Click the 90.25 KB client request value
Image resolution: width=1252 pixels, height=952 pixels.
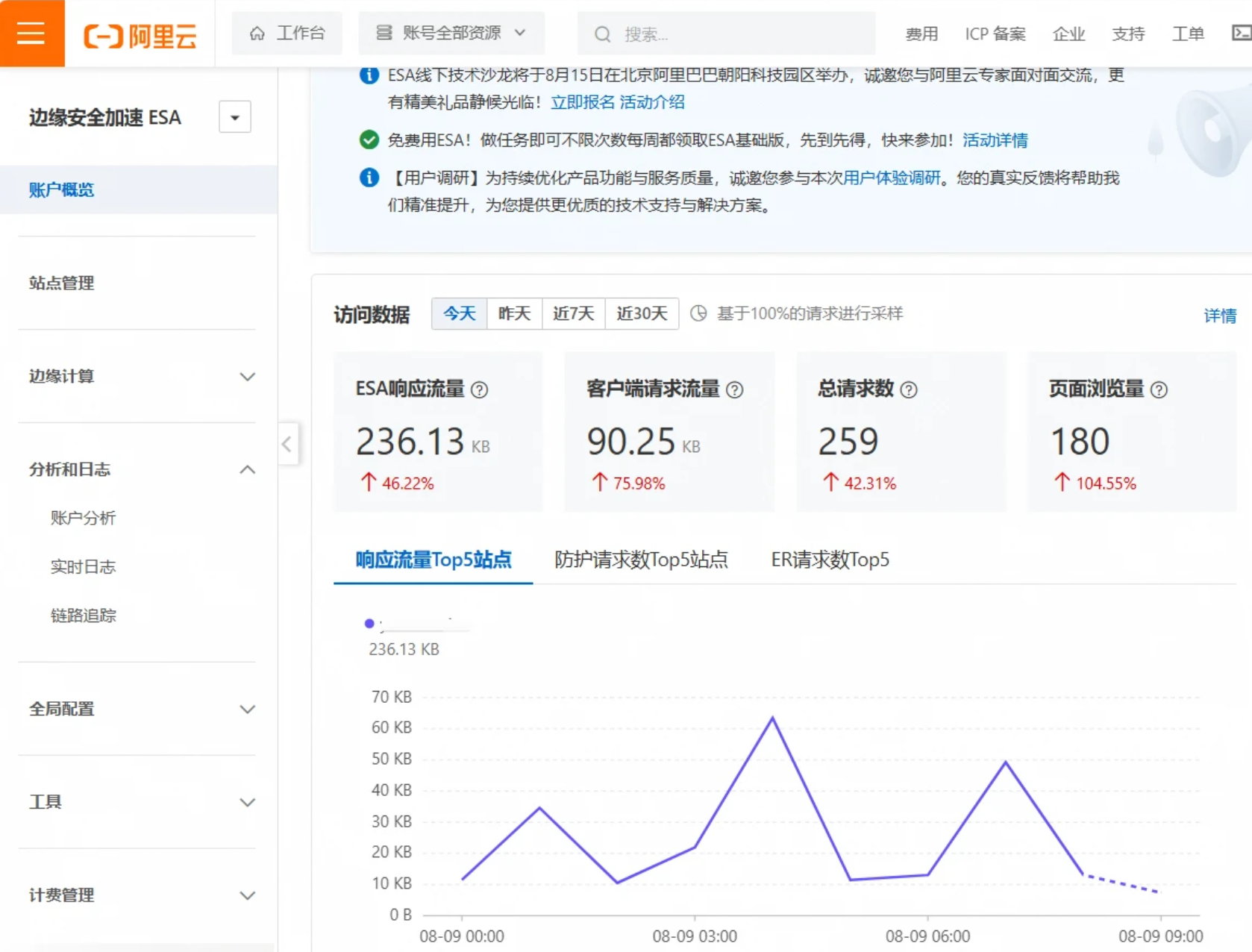coord(643,442)
